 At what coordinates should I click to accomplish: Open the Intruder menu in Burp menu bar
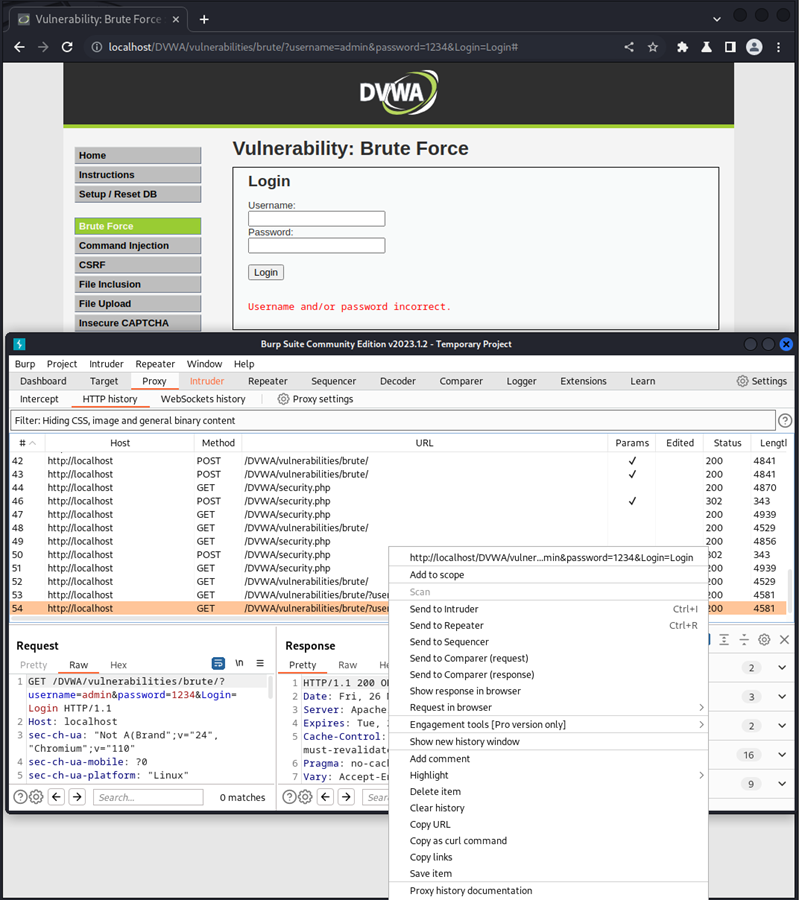pyautogui.click(x=106, y=364)
